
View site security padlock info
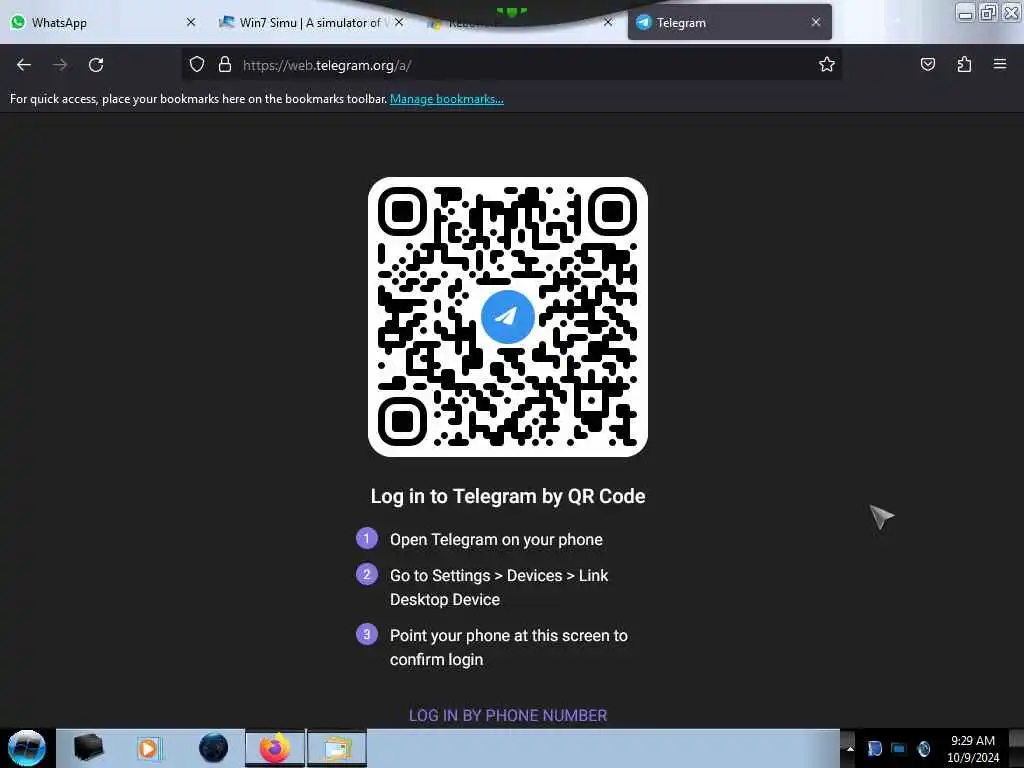225,65
